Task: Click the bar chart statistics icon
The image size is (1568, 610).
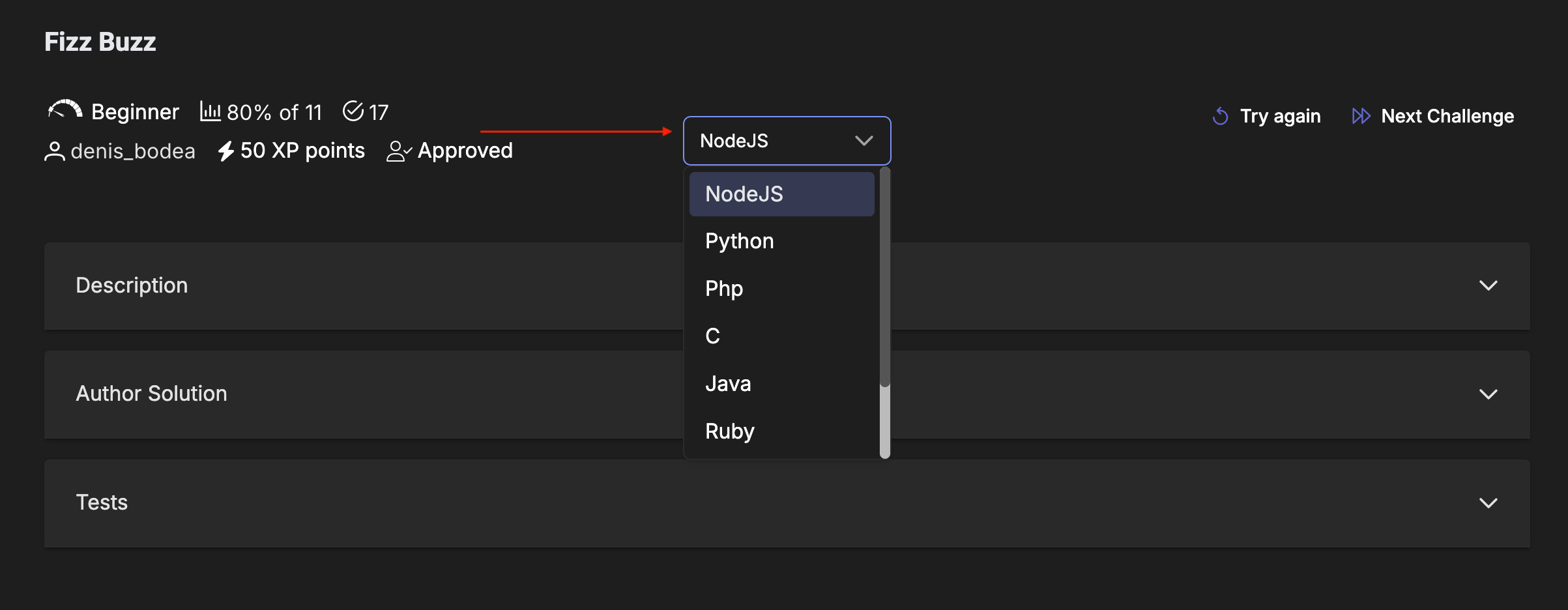Action: coord(210,111)
